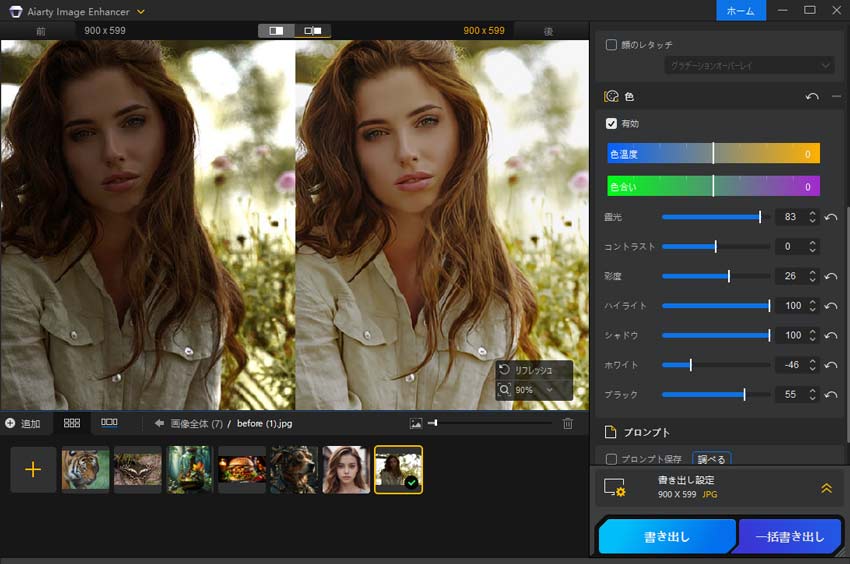This screenshot has height=564, width=850.
Task: Select side-by-side compare view mode
Action: point(312,31)
